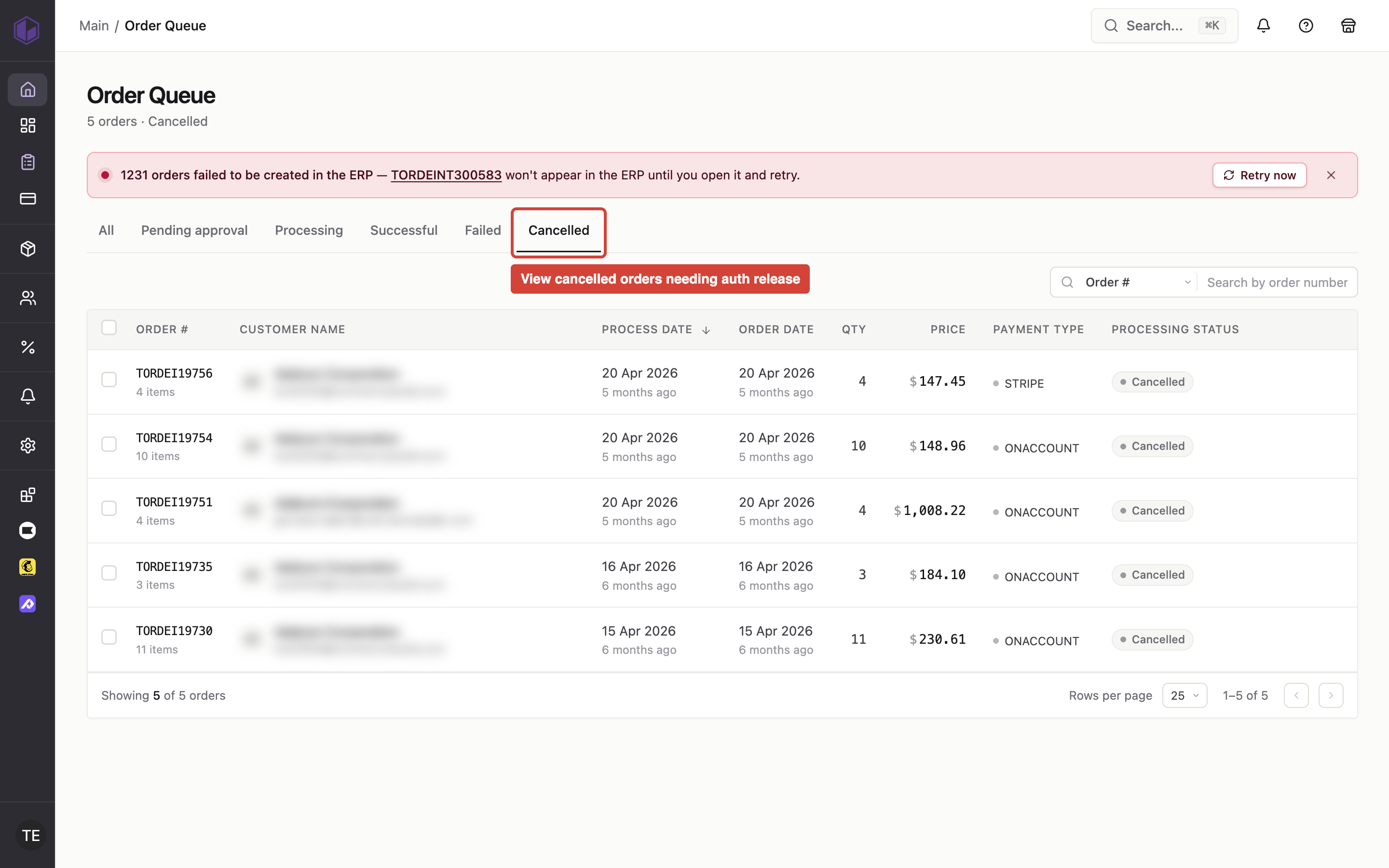Screen dimensions: 1389x868
Task: Open the global Search box
Action: coord(1164,25)
